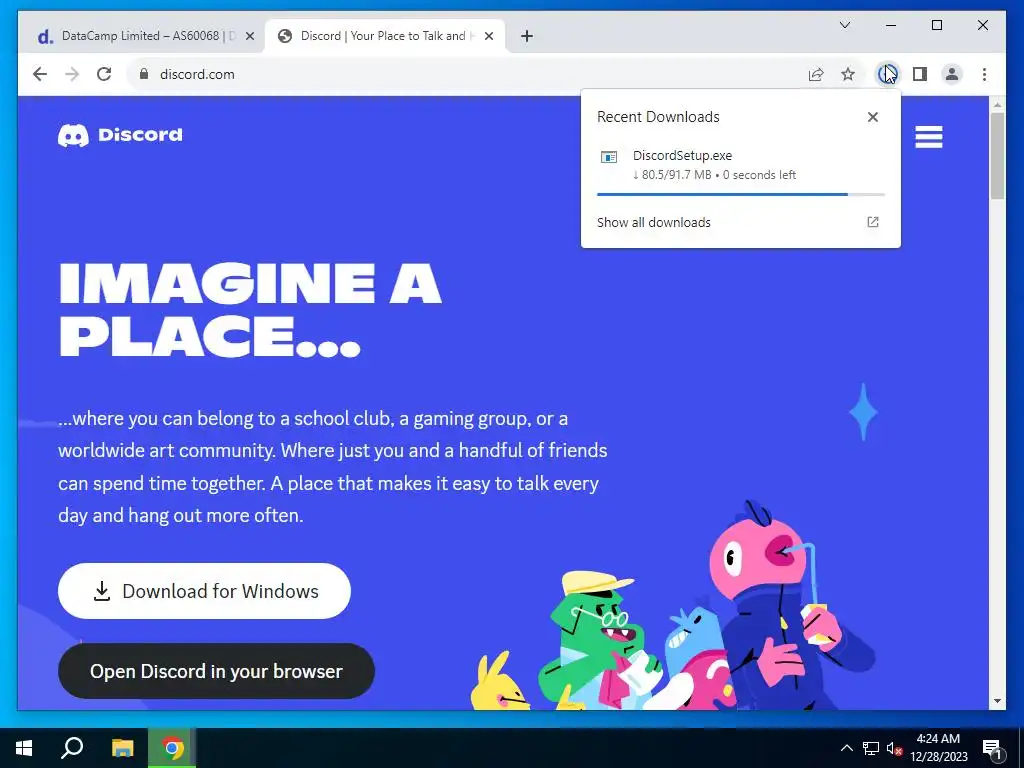Click the scrollbar down arrow
This screenshot has height=768, width=1024.
997,701
